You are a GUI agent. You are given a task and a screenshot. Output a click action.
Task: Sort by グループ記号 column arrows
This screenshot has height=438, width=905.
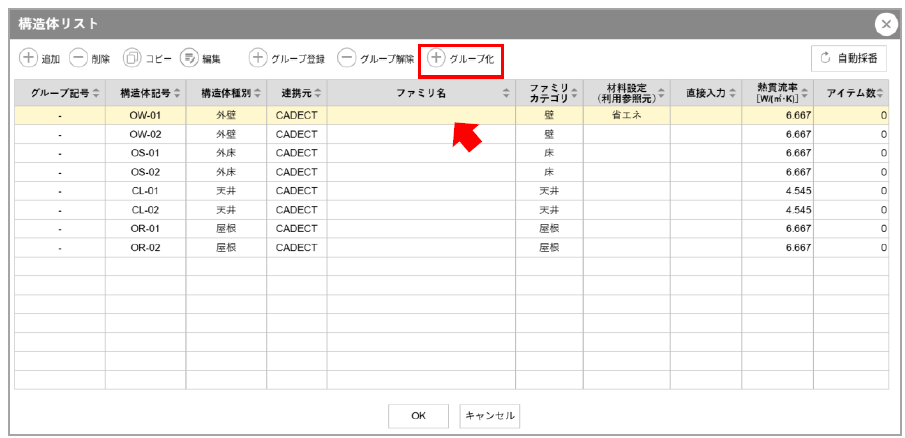point(97,93)
